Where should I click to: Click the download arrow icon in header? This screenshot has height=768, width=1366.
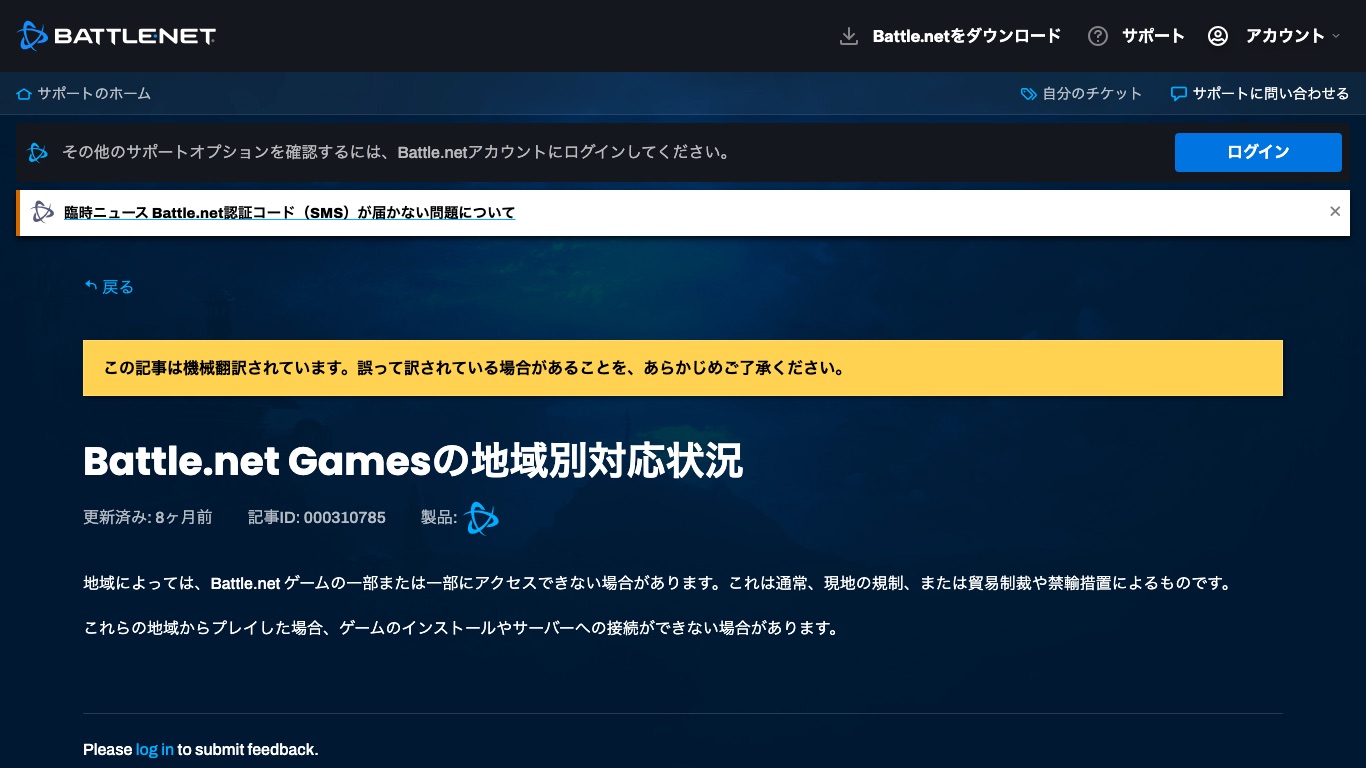click(849, 36)
